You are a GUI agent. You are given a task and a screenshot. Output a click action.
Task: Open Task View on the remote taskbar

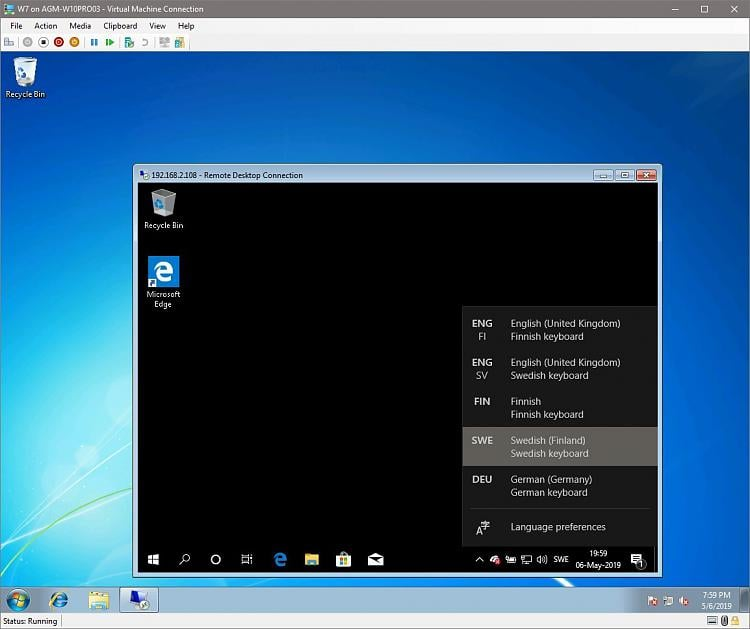247,559
